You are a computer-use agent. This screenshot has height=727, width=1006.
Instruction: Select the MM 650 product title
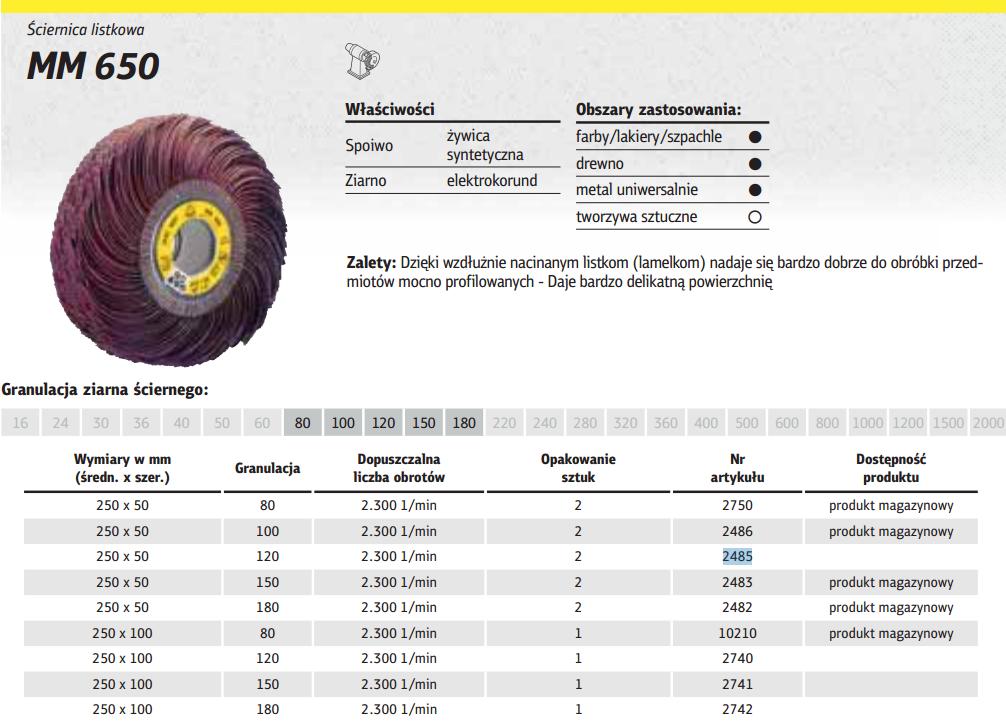point(93,65)
